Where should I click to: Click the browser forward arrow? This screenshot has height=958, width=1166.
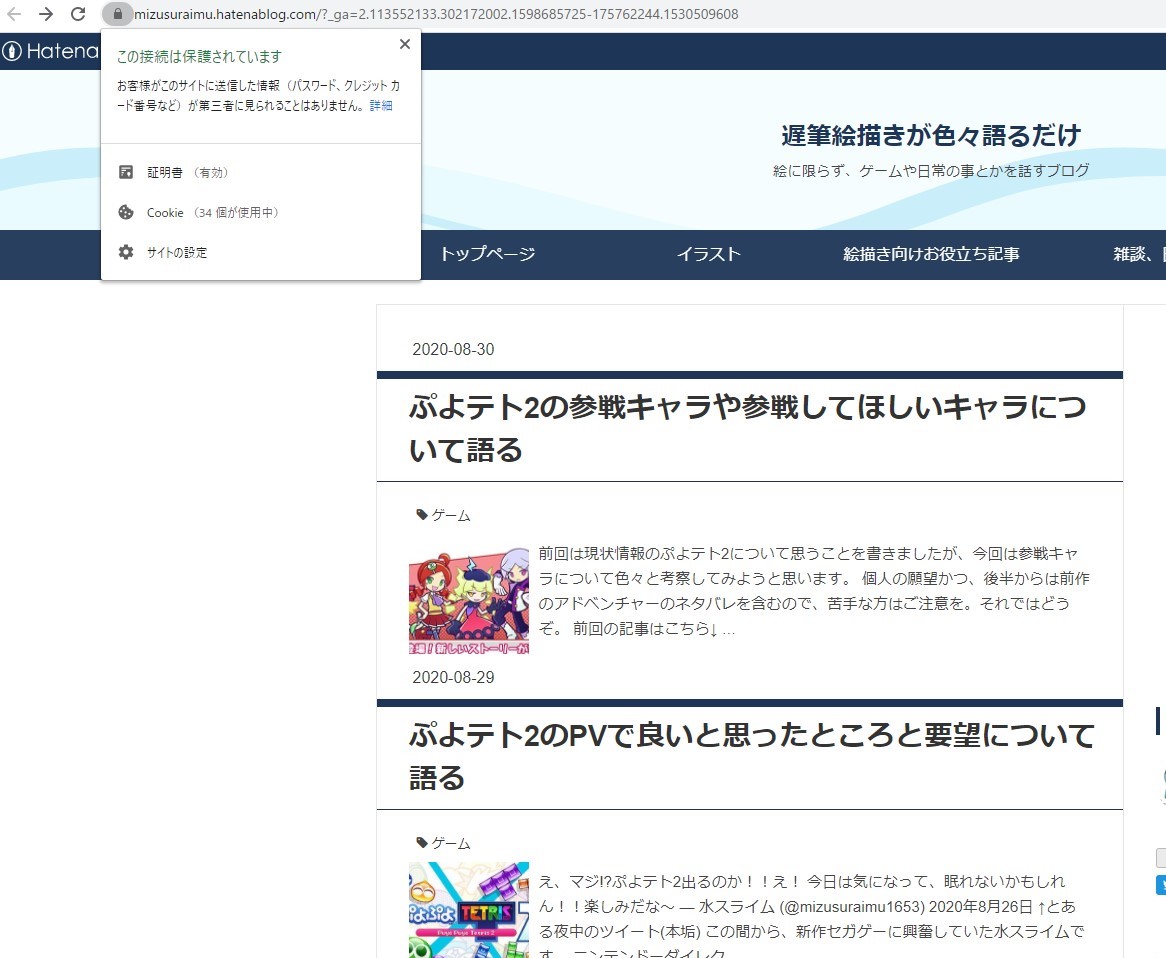point(45,13)
